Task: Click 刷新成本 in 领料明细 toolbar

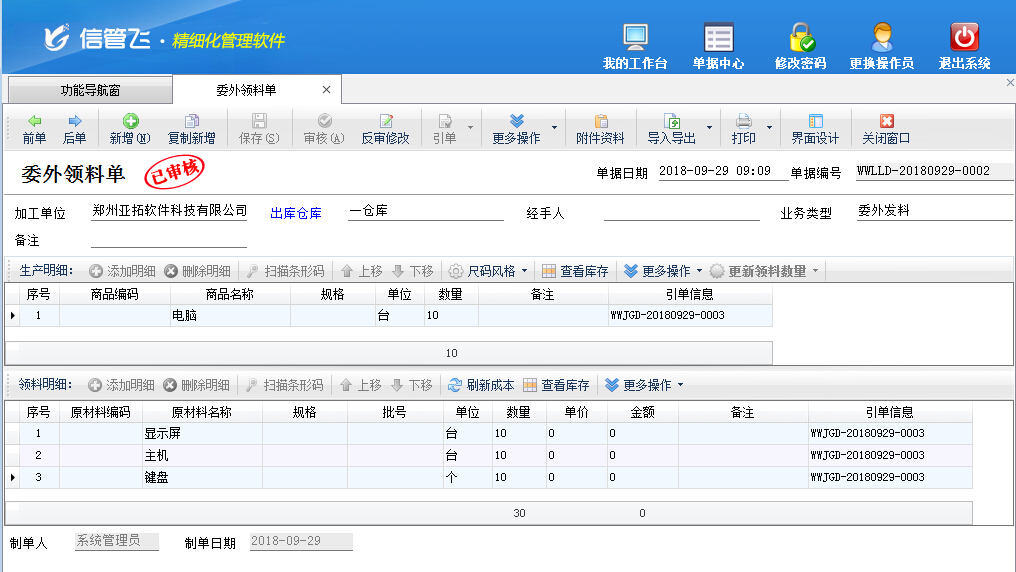Action: (481, 385)
